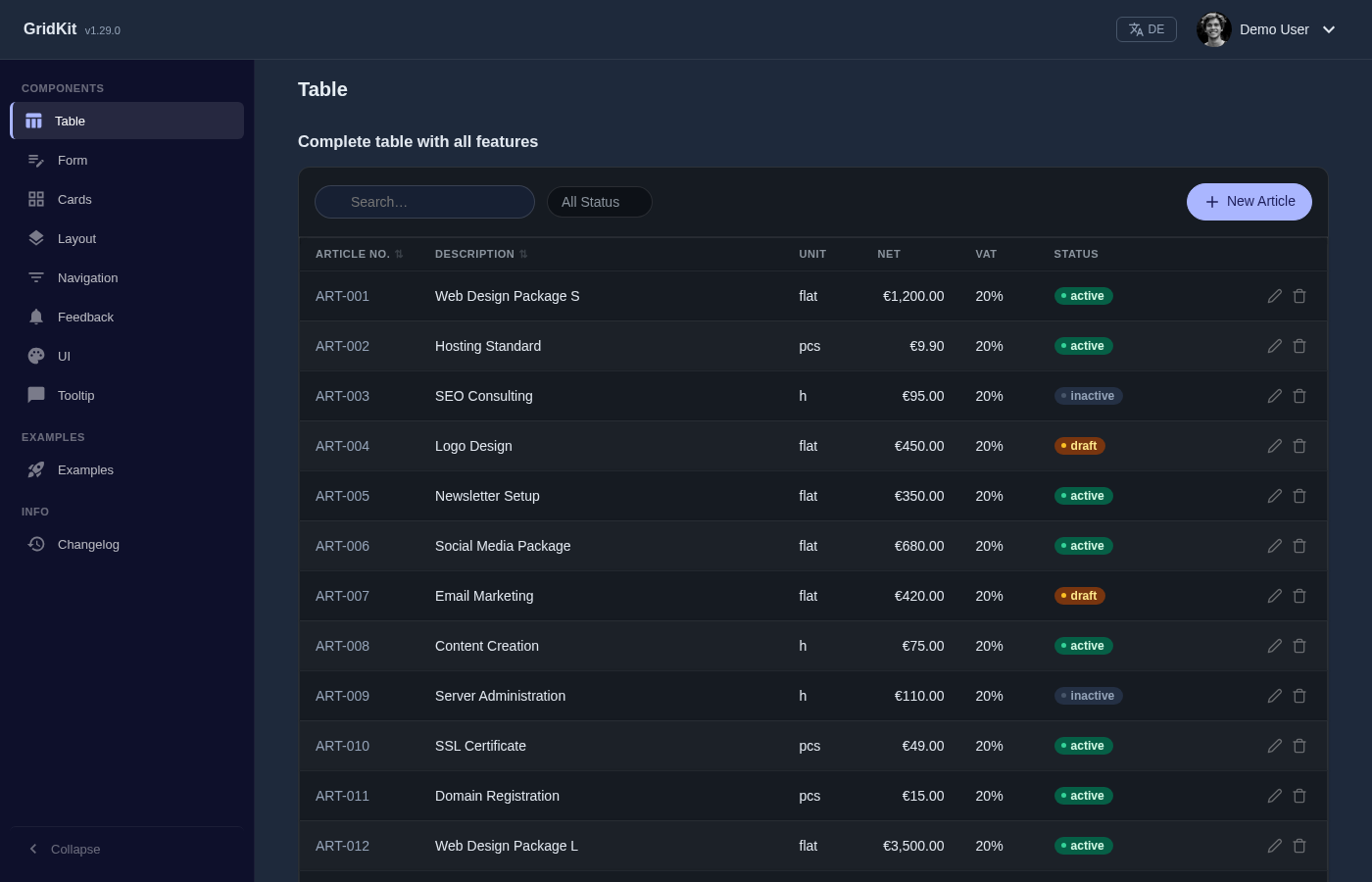The height and width of the screenshot is (882, 1372).
Task: Delete Email Marketing row trash icon
Action: [x=1299, y=596]
